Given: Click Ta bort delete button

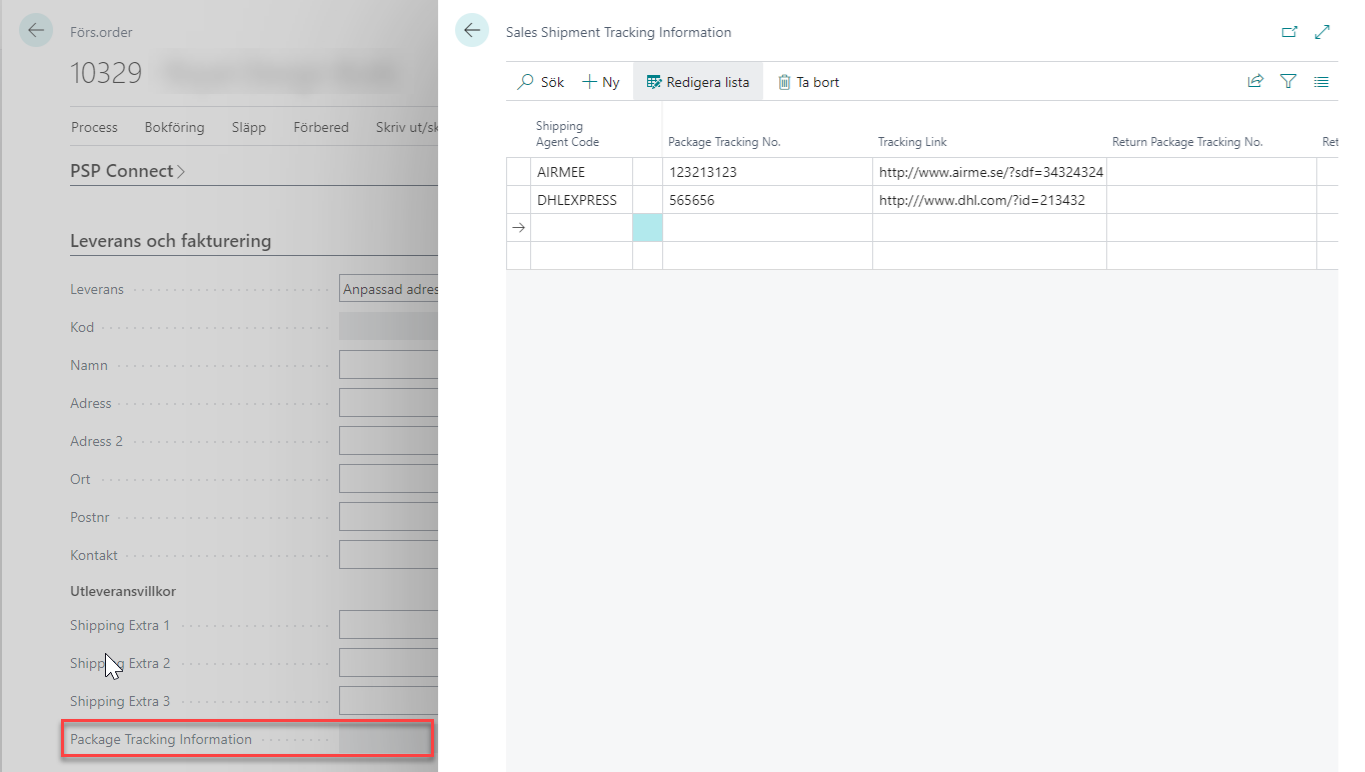Looking at the screenshot, I should (x=808, y=82).
